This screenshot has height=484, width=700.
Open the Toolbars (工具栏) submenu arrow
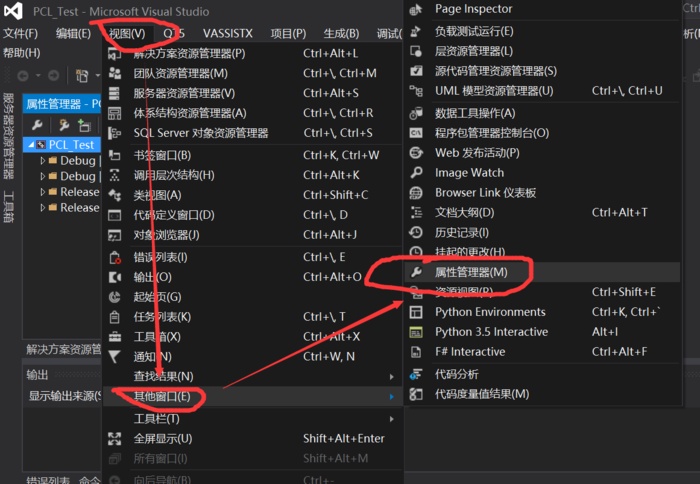coord(392,419)
